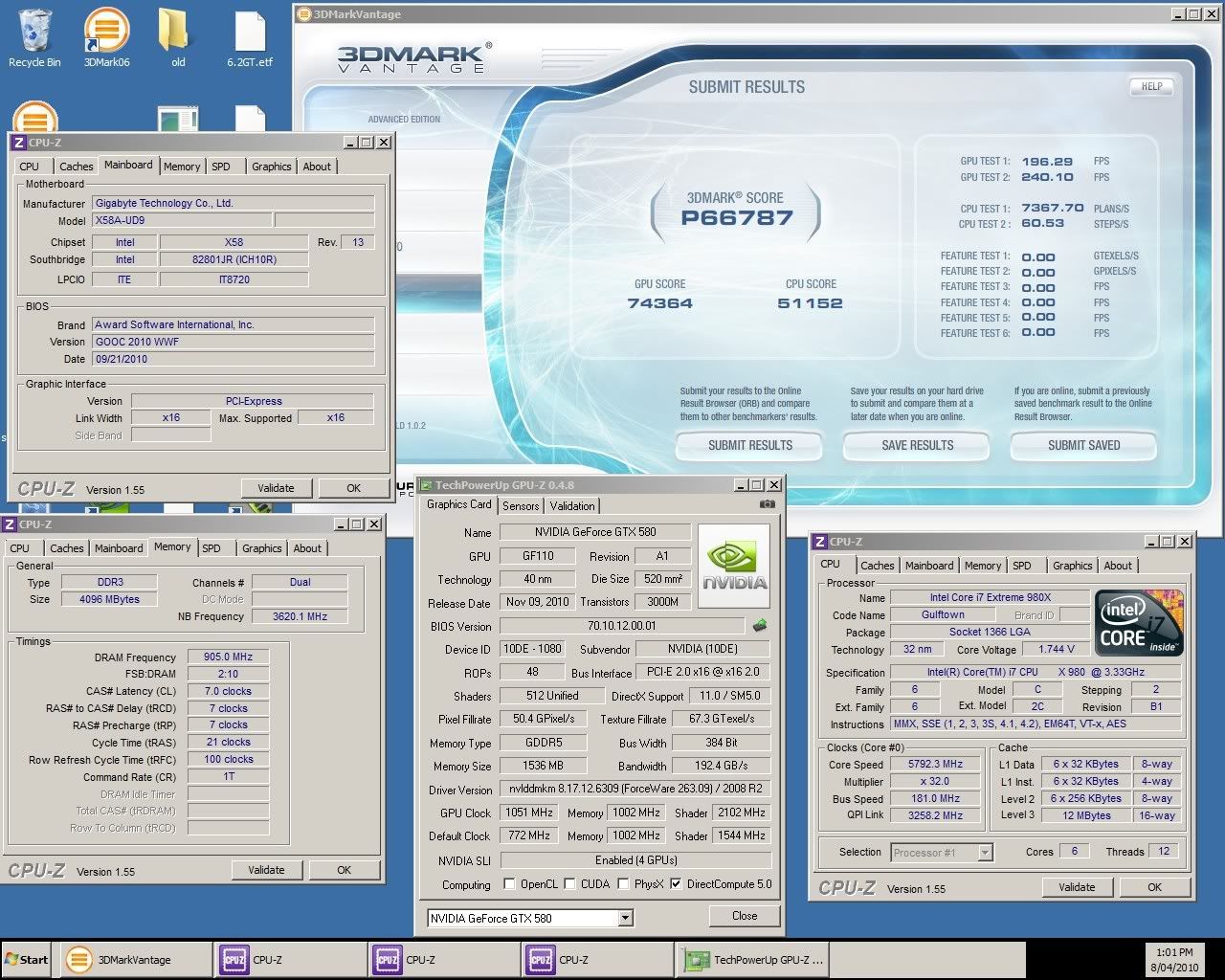The image size is (1225, 980).
Task: Click OK in the Core i7 CPU-Z window
Action: (1154, 887)
